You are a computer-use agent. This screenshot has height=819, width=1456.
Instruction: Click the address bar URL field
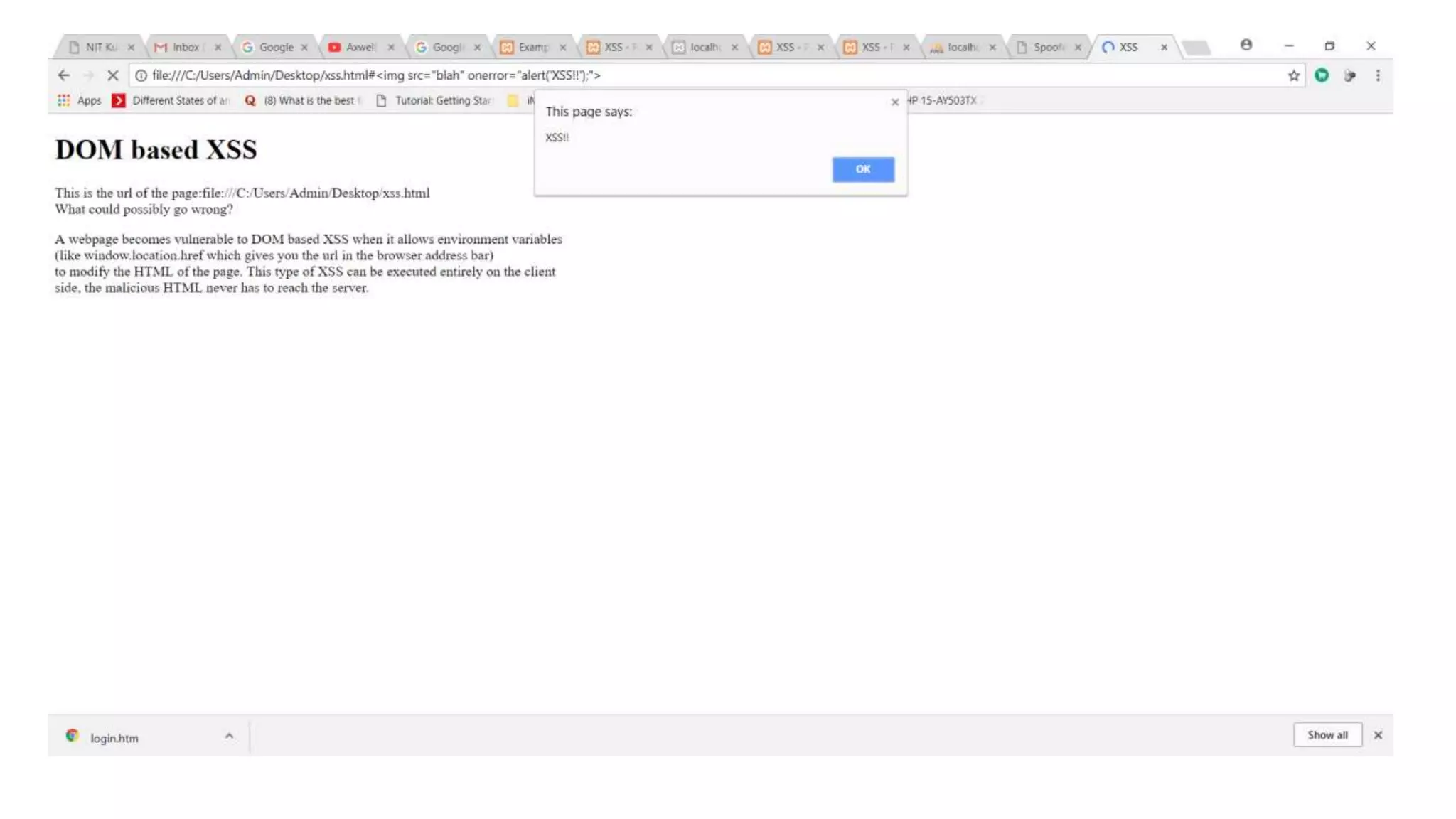(x=711, y=75)
